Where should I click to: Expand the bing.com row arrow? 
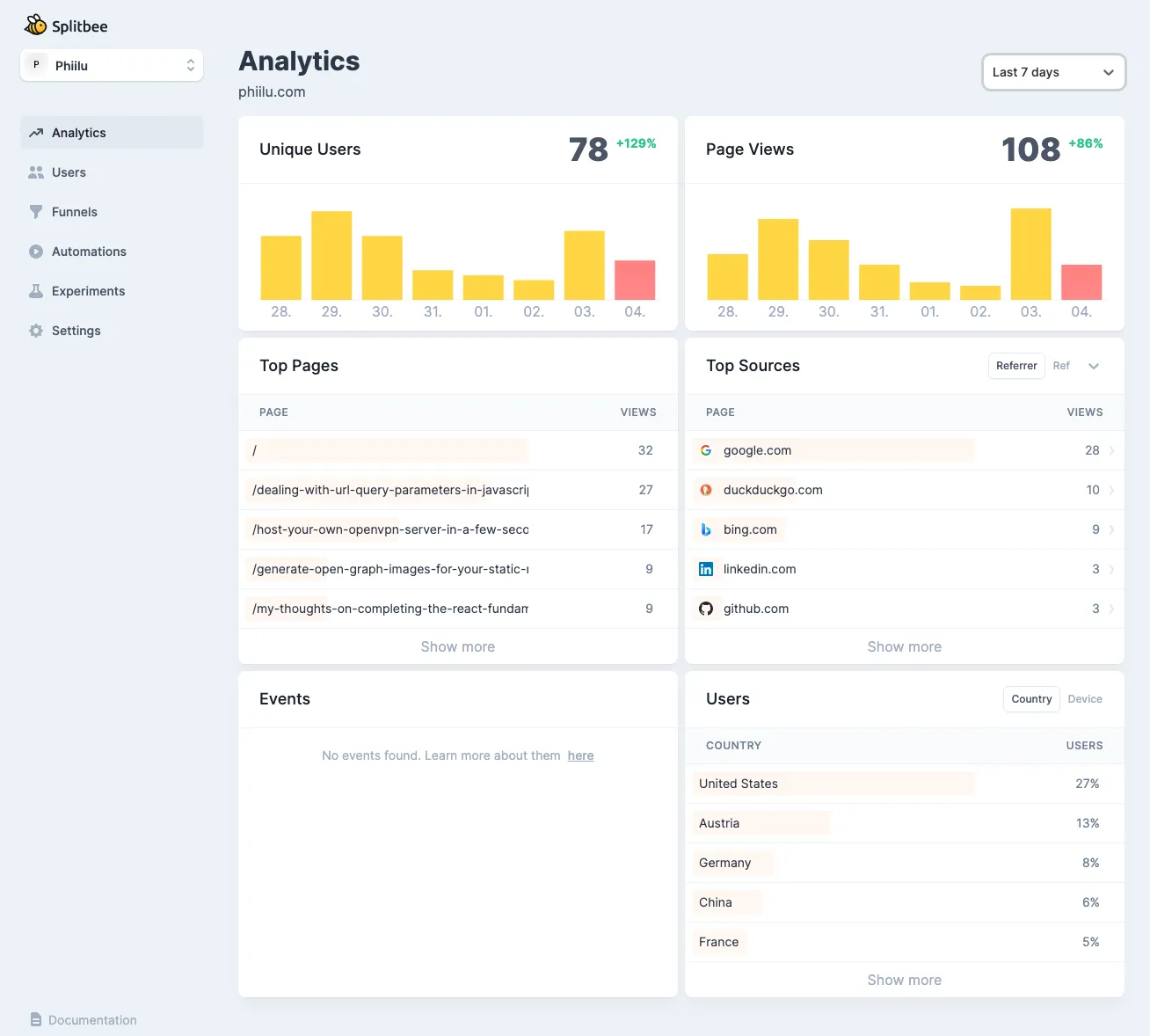click(1112, 529)
